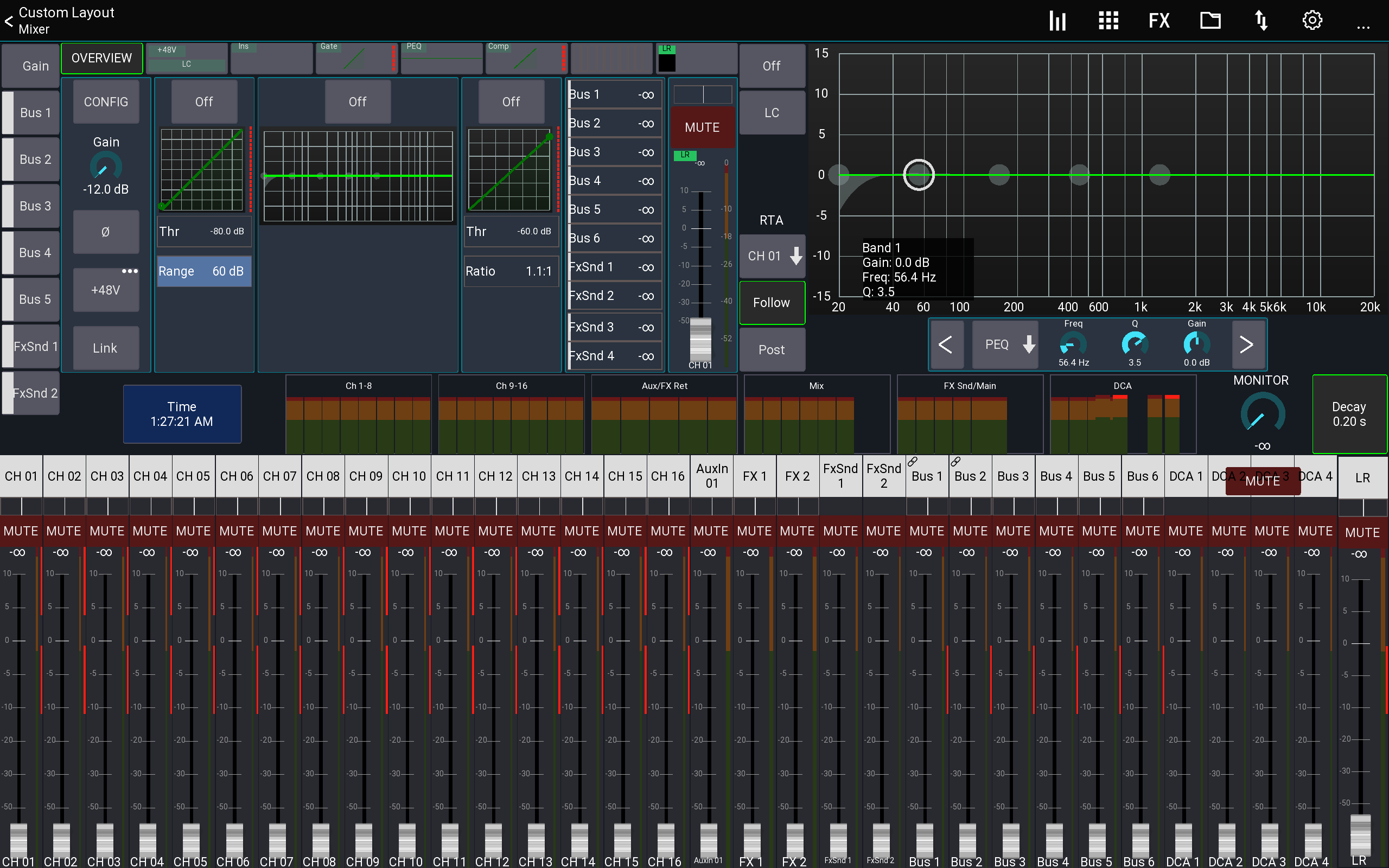The image size is (1389, 868).
Task: Adjust the Freq knob showing 56.4 Hz
Action: pos(1072,346)
